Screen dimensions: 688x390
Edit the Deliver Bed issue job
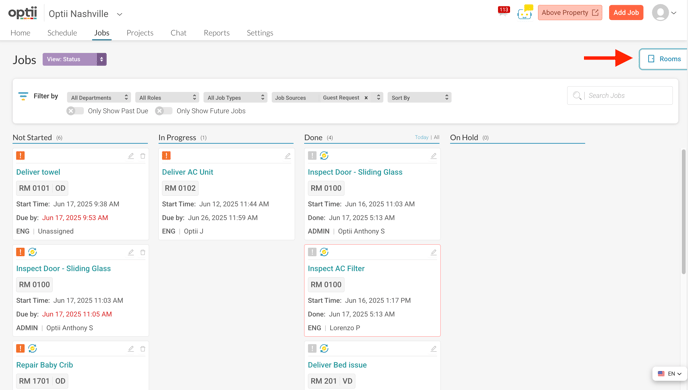pos(434,349)
